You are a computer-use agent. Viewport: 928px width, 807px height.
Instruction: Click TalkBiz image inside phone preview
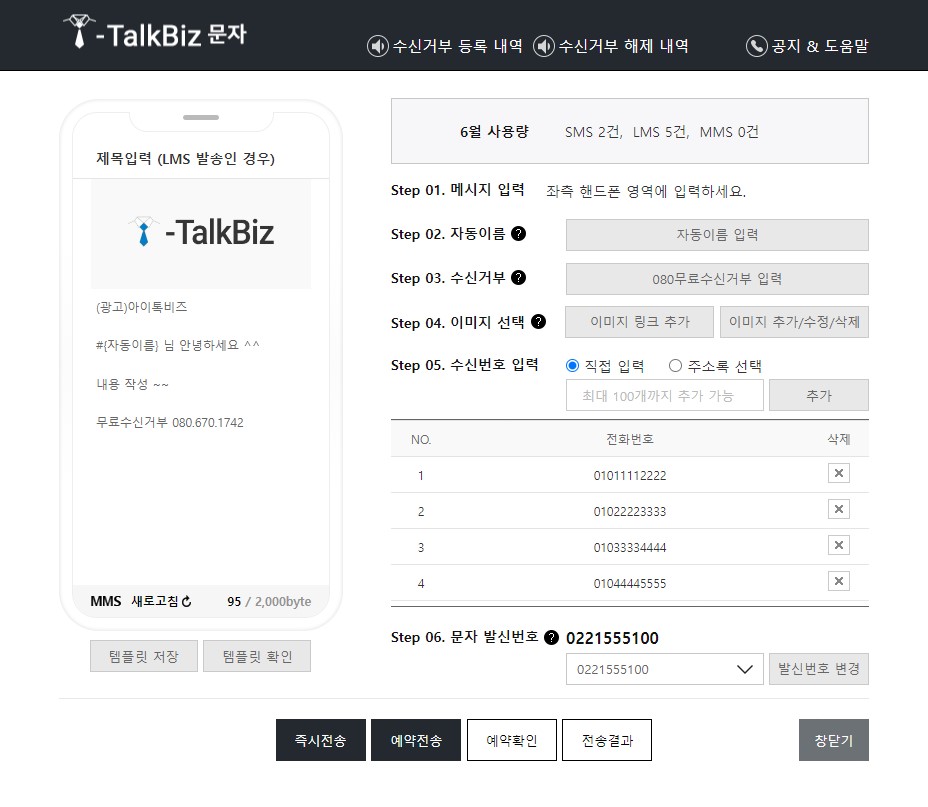click(x=201, y=233)
